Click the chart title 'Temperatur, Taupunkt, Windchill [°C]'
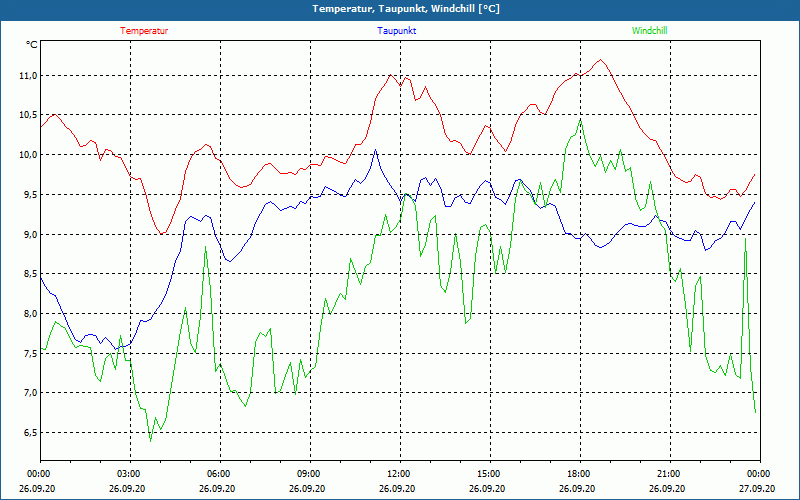This screenshot has height=500, width=800. 406,9
